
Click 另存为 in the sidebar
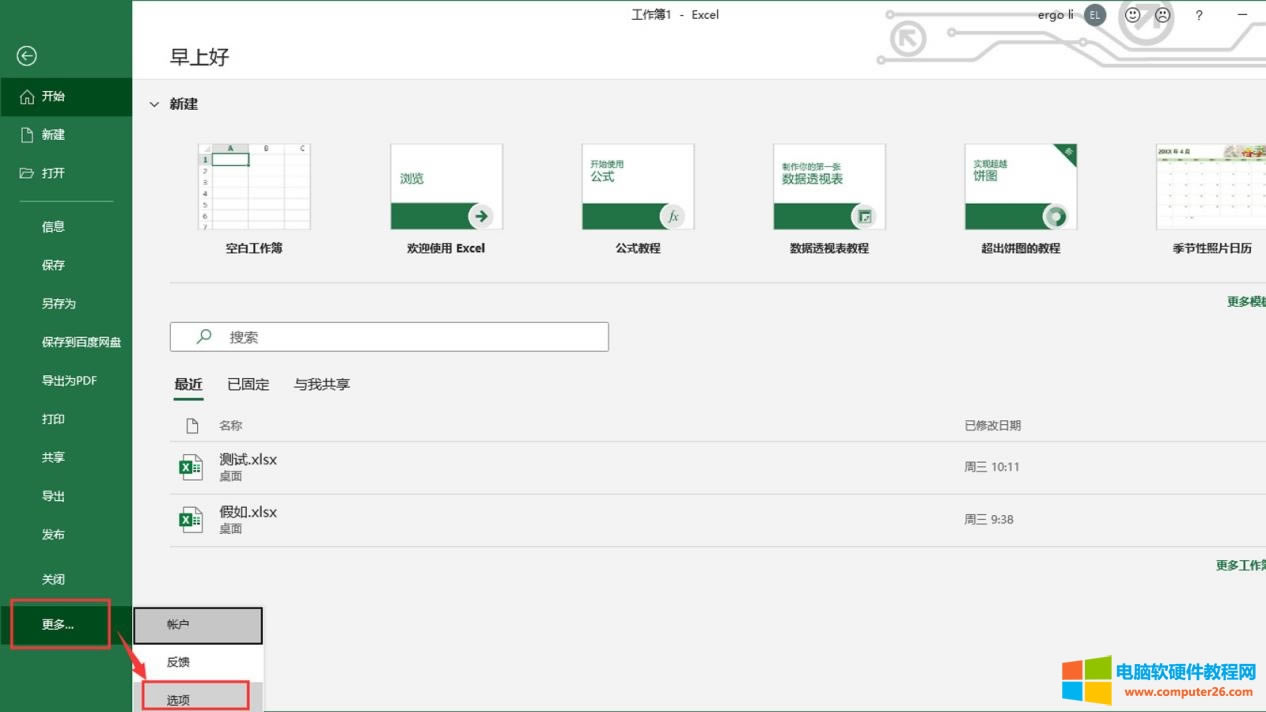point(66,304)
